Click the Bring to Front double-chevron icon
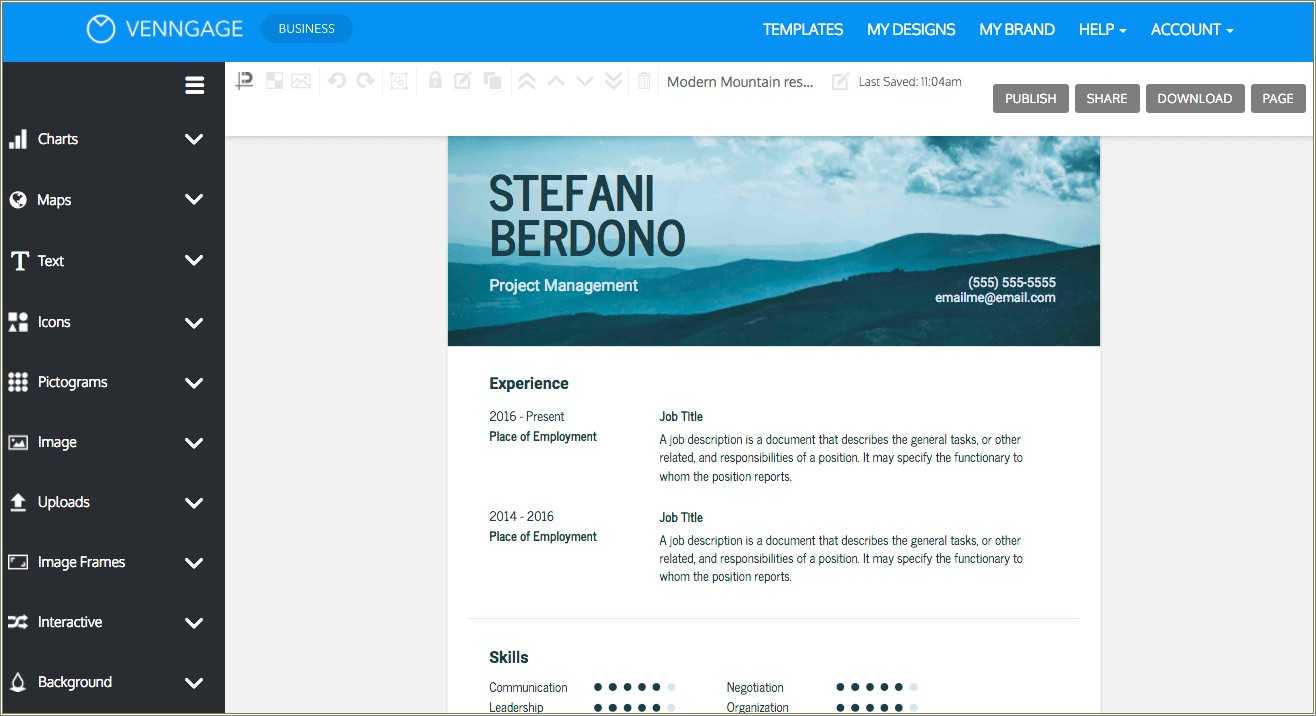1316x716 pixels. [526, 80]
